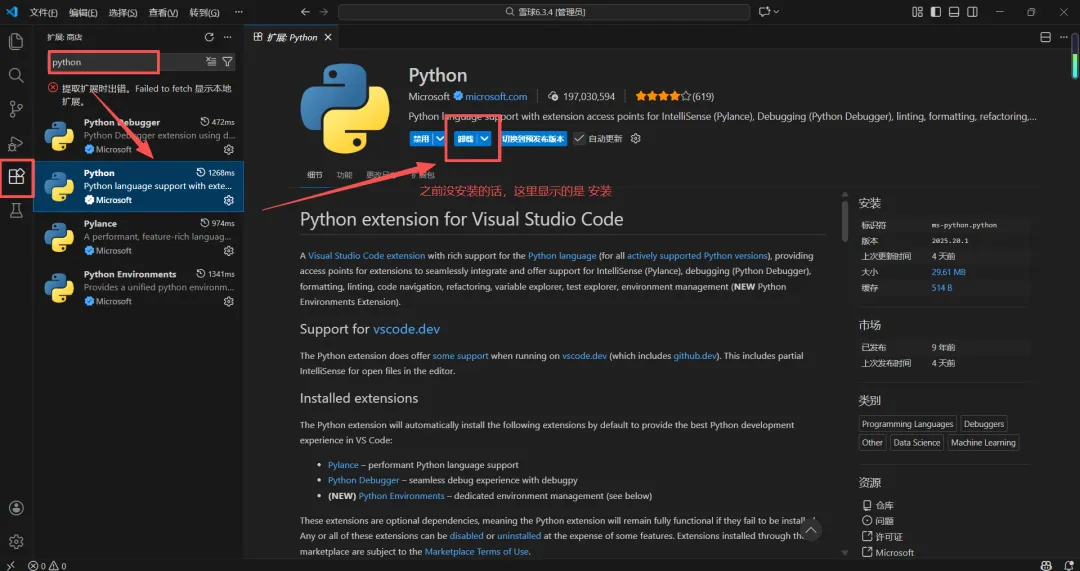The width and height of the screenshot is (1080, 571).
Task: Open gear menu for Python extension row
Action: (x=229, y=200)
